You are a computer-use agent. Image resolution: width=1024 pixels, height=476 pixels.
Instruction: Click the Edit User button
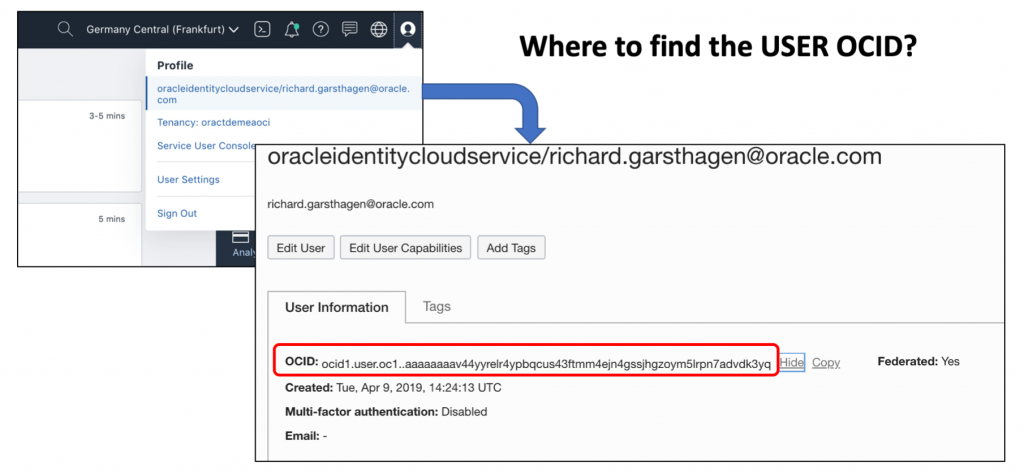click(x=301, y=248)
